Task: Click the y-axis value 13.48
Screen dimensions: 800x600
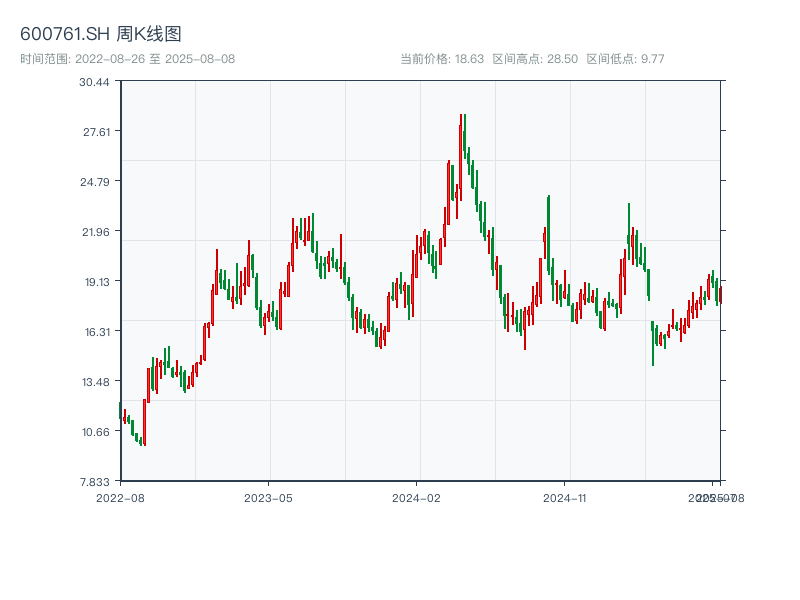Action: (96, 382)
